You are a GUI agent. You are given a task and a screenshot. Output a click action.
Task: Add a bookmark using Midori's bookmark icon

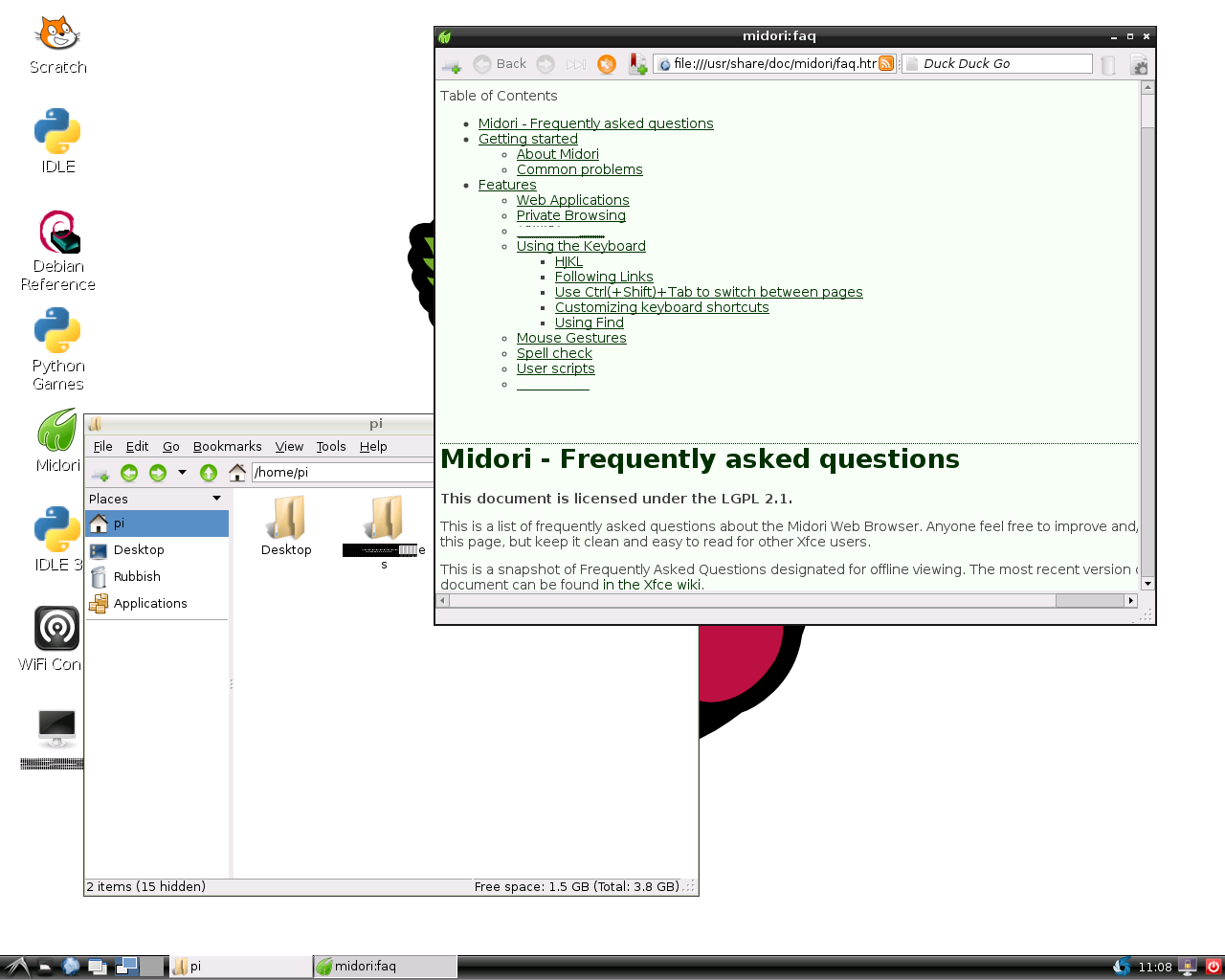[x=637, y=64]
